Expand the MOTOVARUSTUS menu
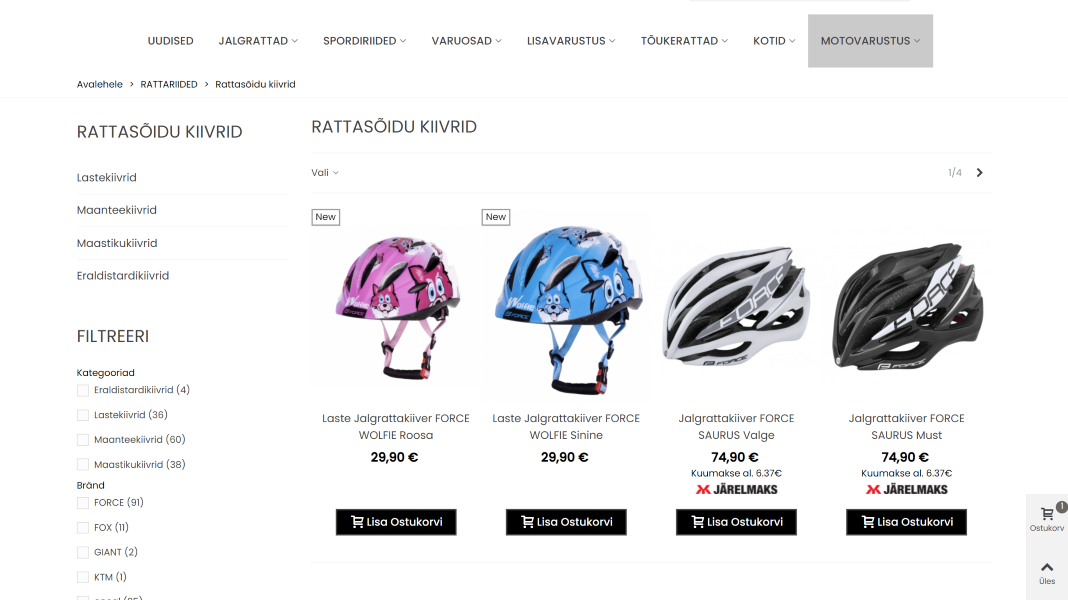Image resolution: width=1068 pixels, height=600 pixels. [870, 41]
